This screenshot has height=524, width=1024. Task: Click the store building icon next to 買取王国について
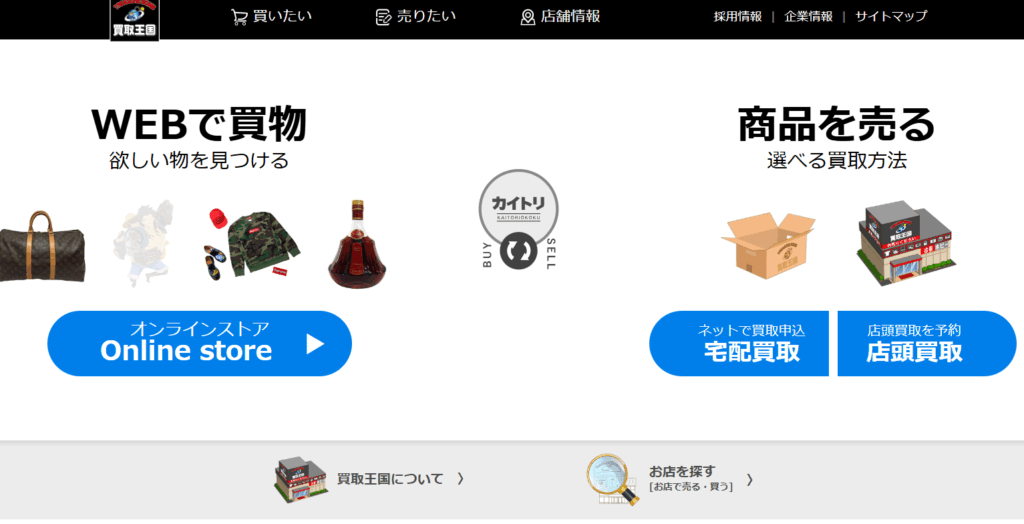click(300, 479)
